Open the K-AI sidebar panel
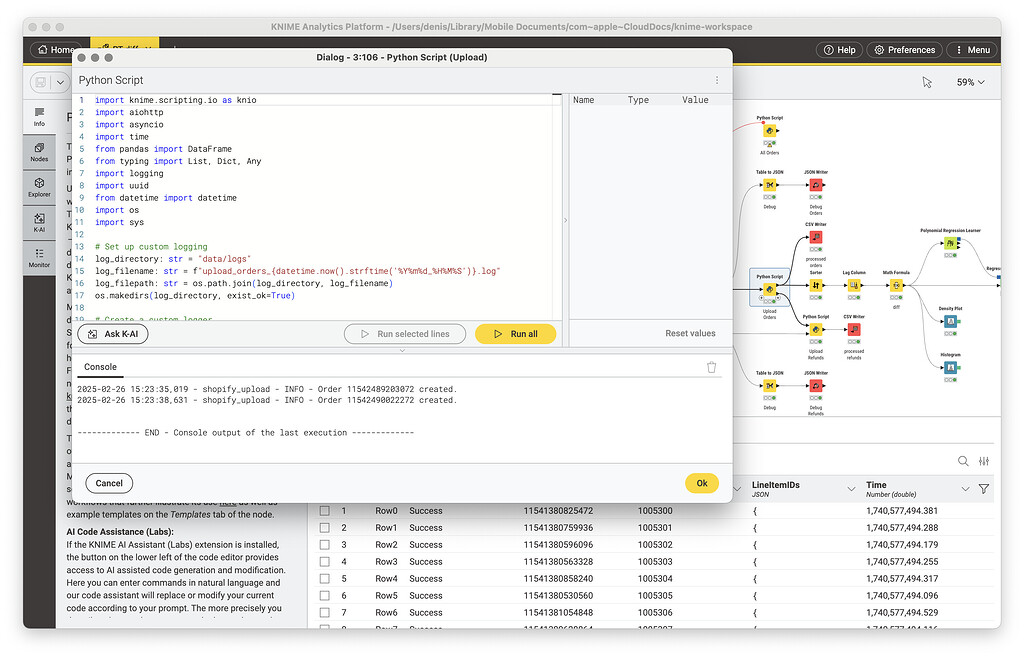 39,223
